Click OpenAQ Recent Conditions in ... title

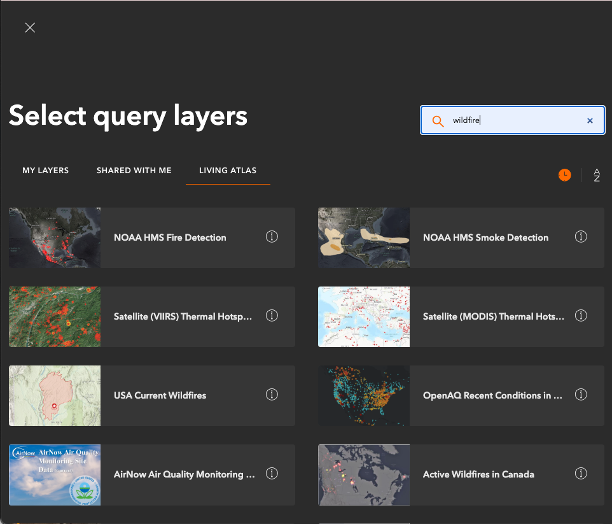click(x=493, y=395)
